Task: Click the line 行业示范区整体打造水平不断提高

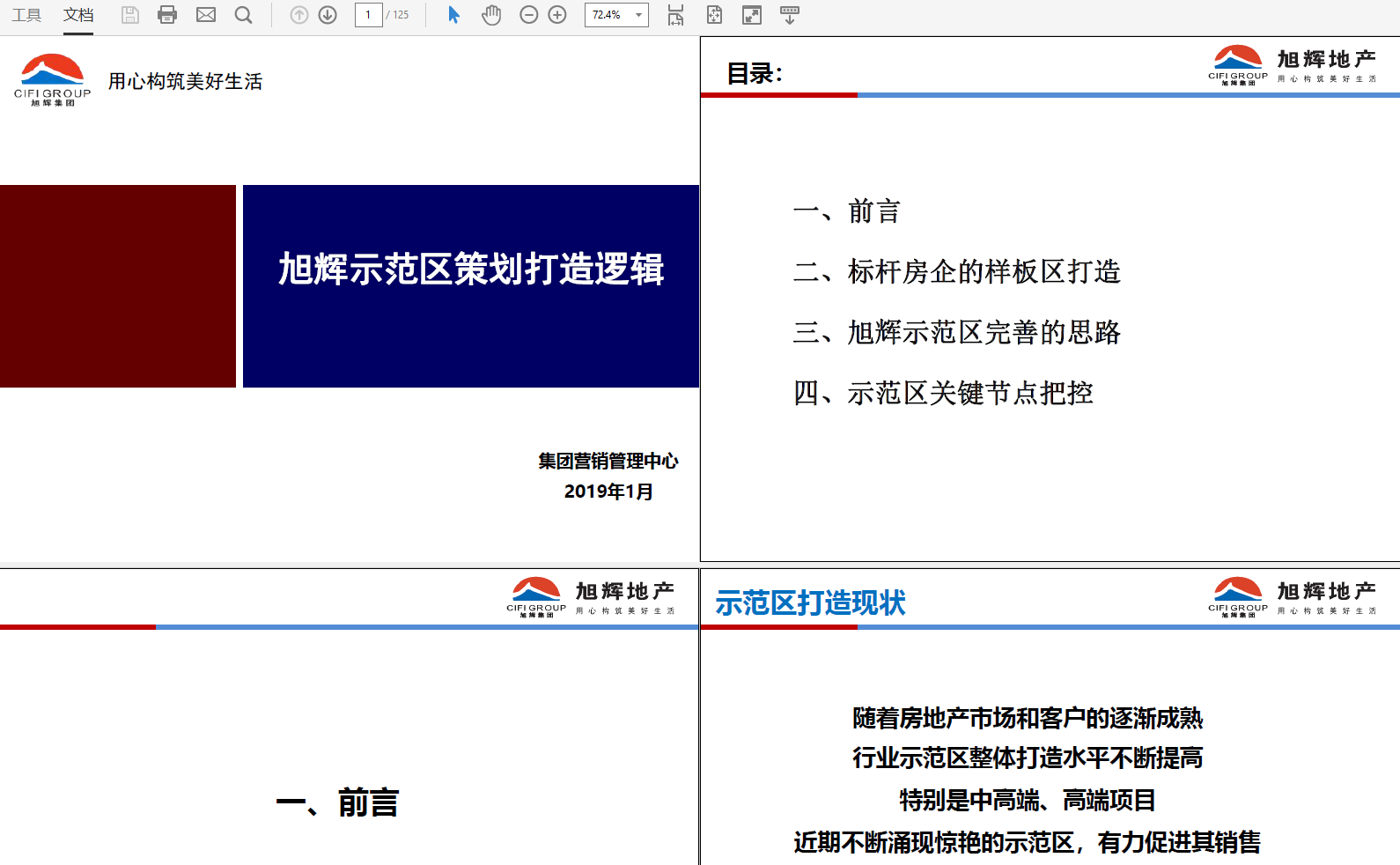Action: (x=1028, y=758)
